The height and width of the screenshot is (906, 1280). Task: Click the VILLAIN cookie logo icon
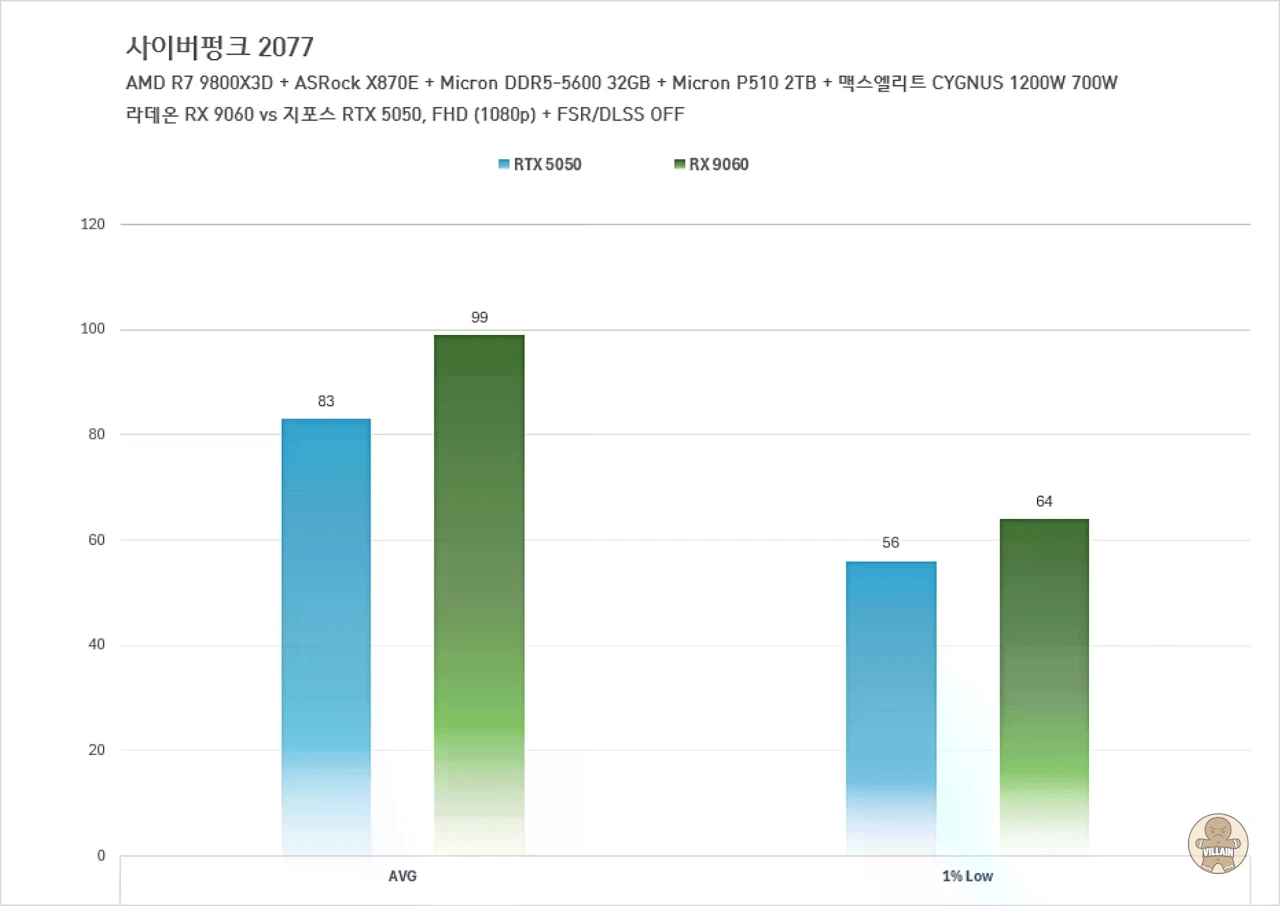coord(1218,843)
